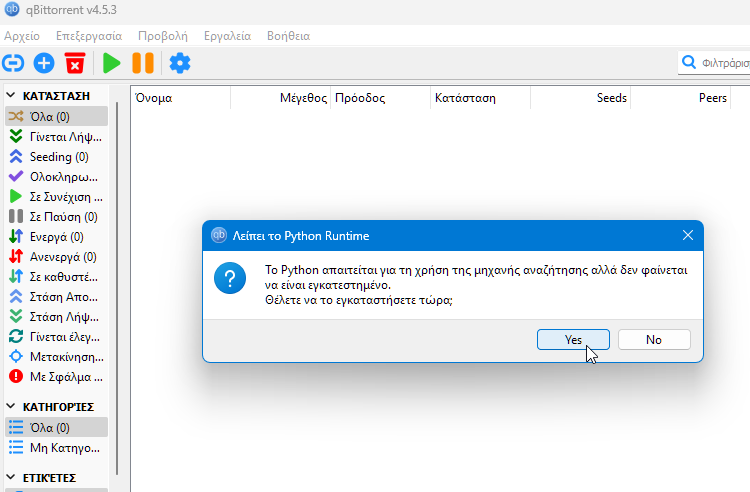Sort by the Peers column header
The width and height of the screenshot is (750, 492).
point(680,98)
